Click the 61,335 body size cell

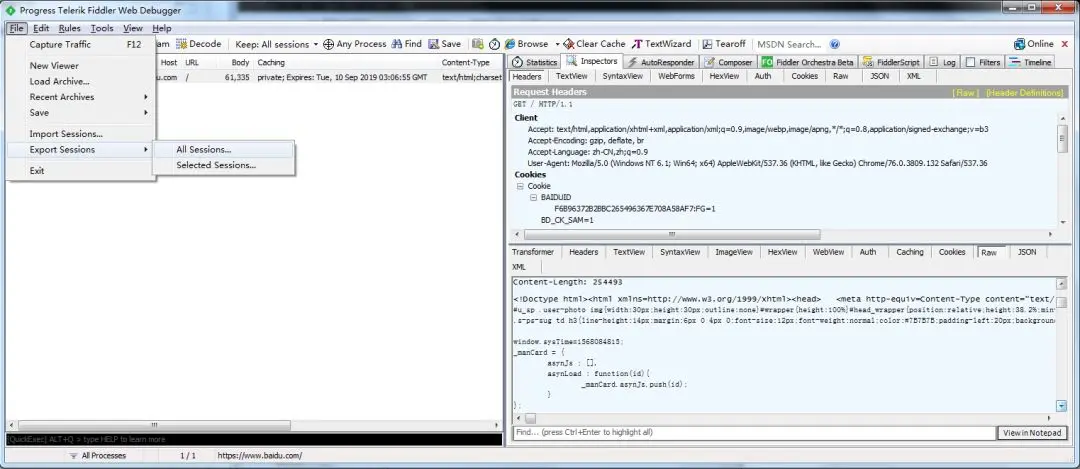click(x=237, y=77)
